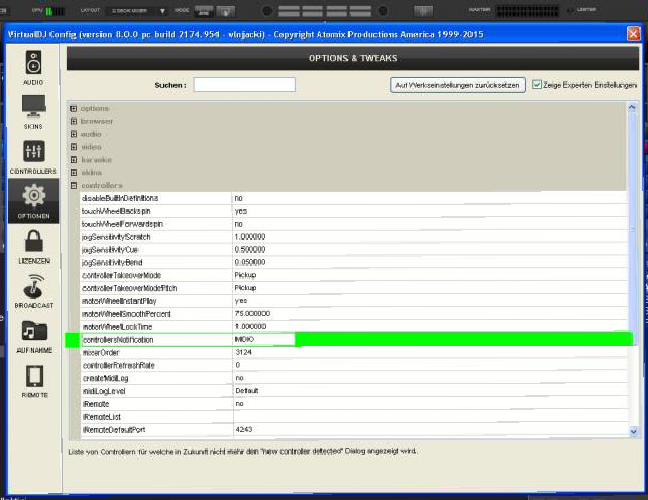This screenshot has width=648, height=500.
Task: Select the iRemoteList setting
Action: [354, 417]
